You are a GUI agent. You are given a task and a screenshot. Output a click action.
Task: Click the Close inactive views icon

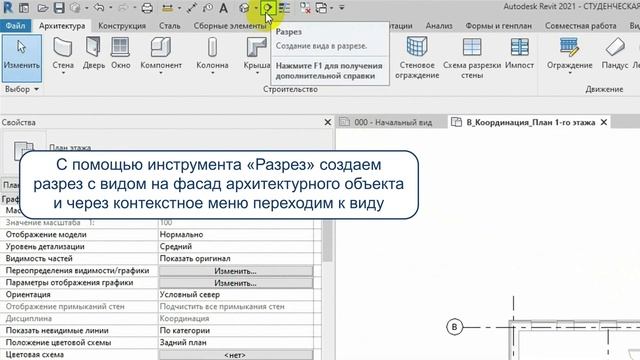(x=305, y=8)
